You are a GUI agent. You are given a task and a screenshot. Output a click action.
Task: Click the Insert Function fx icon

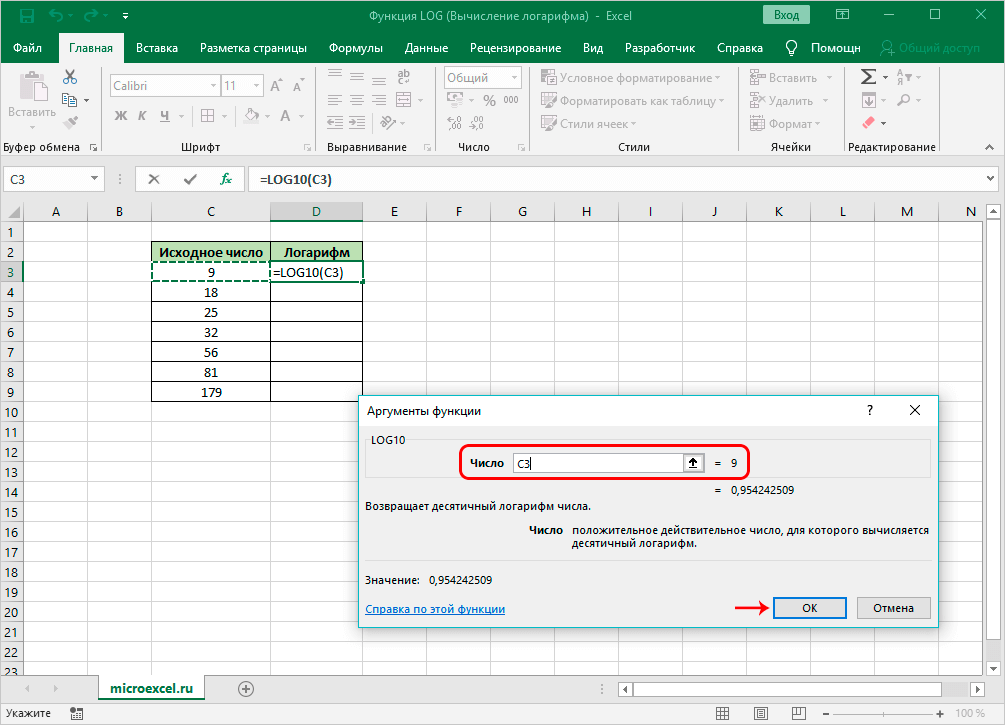(226, 179)
